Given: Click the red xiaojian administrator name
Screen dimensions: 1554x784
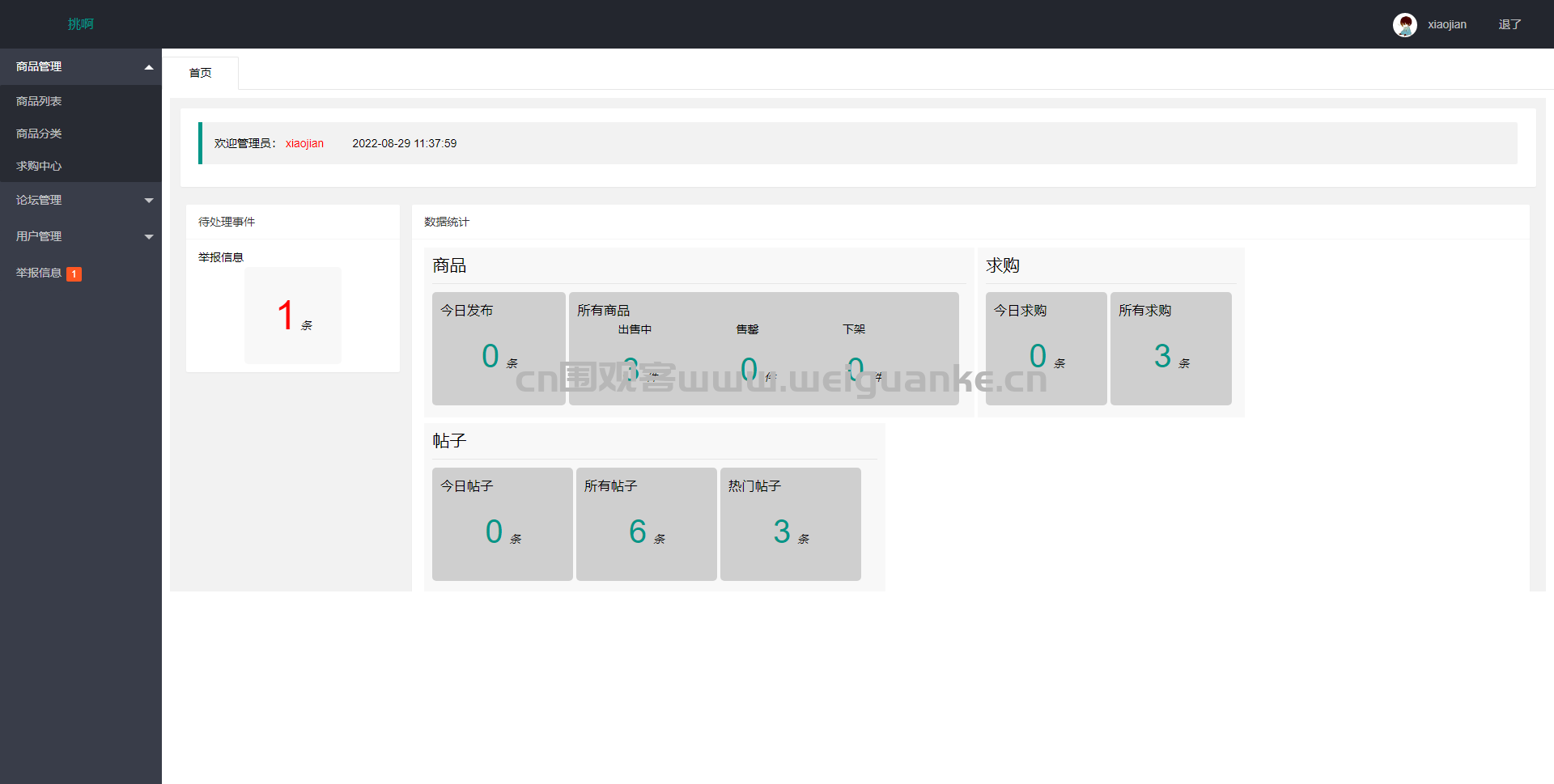Looking at the screenshot, I should tap(304, 143).
